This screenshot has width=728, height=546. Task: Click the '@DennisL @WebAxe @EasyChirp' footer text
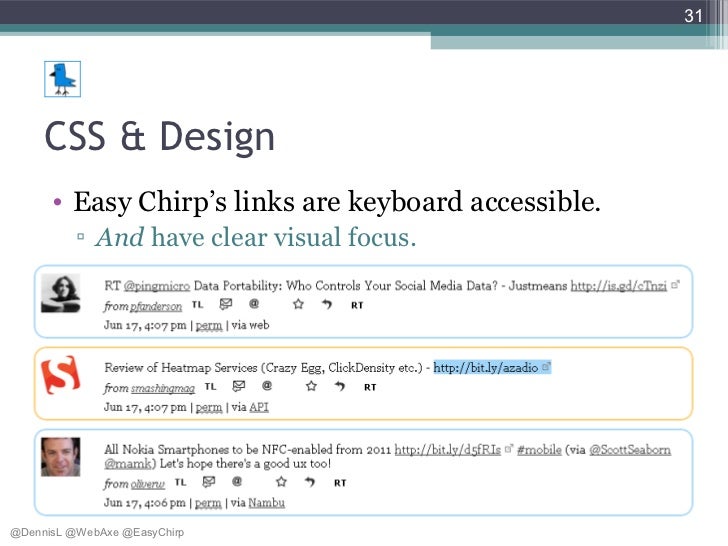[x=97, y=532]
